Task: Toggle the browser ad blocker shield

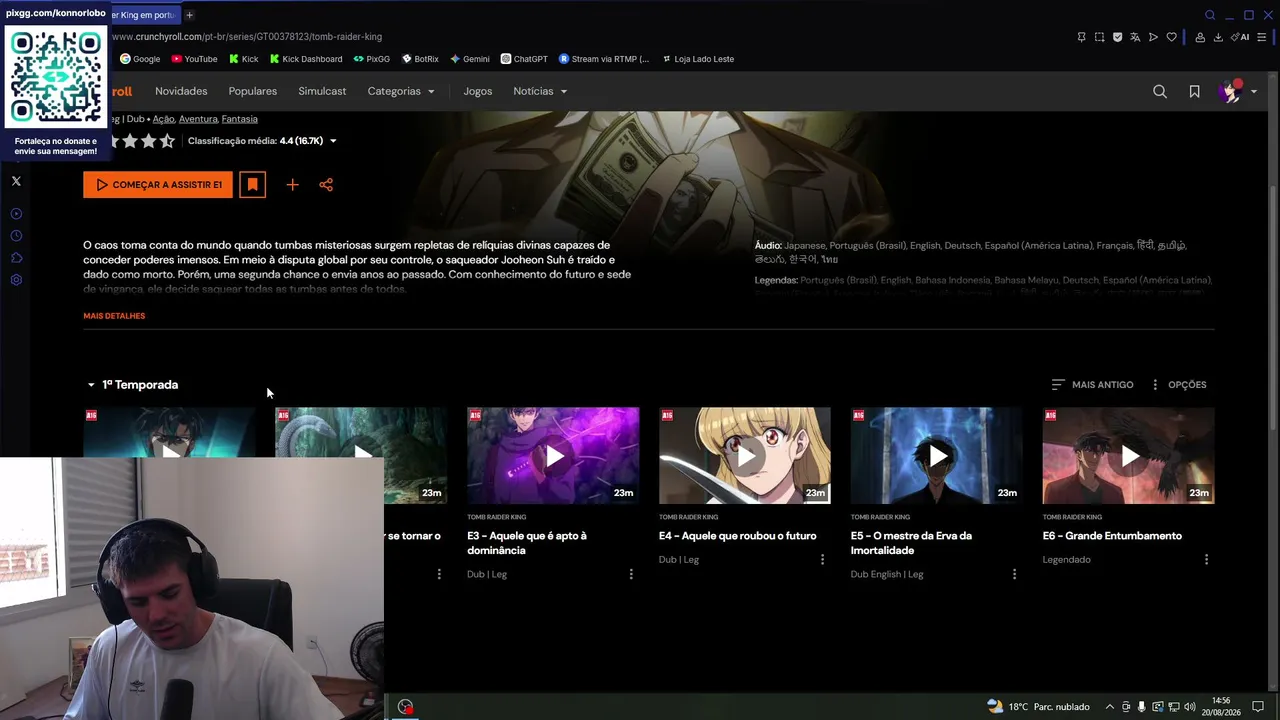Action: [x=1117, y=37]
